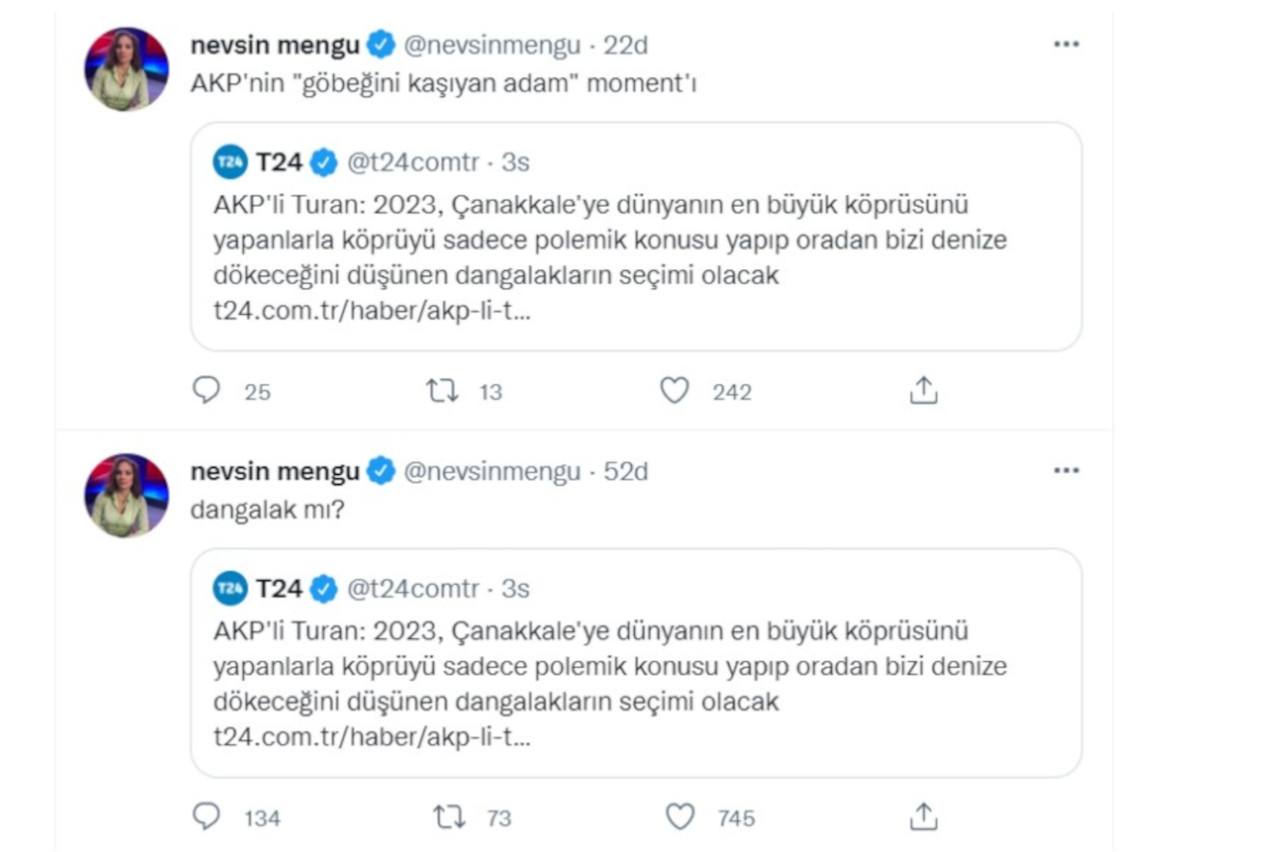The width and height of the screenshot is (1280, 852).
Task: Open more options on second tweet
Action: (1066, 471)
